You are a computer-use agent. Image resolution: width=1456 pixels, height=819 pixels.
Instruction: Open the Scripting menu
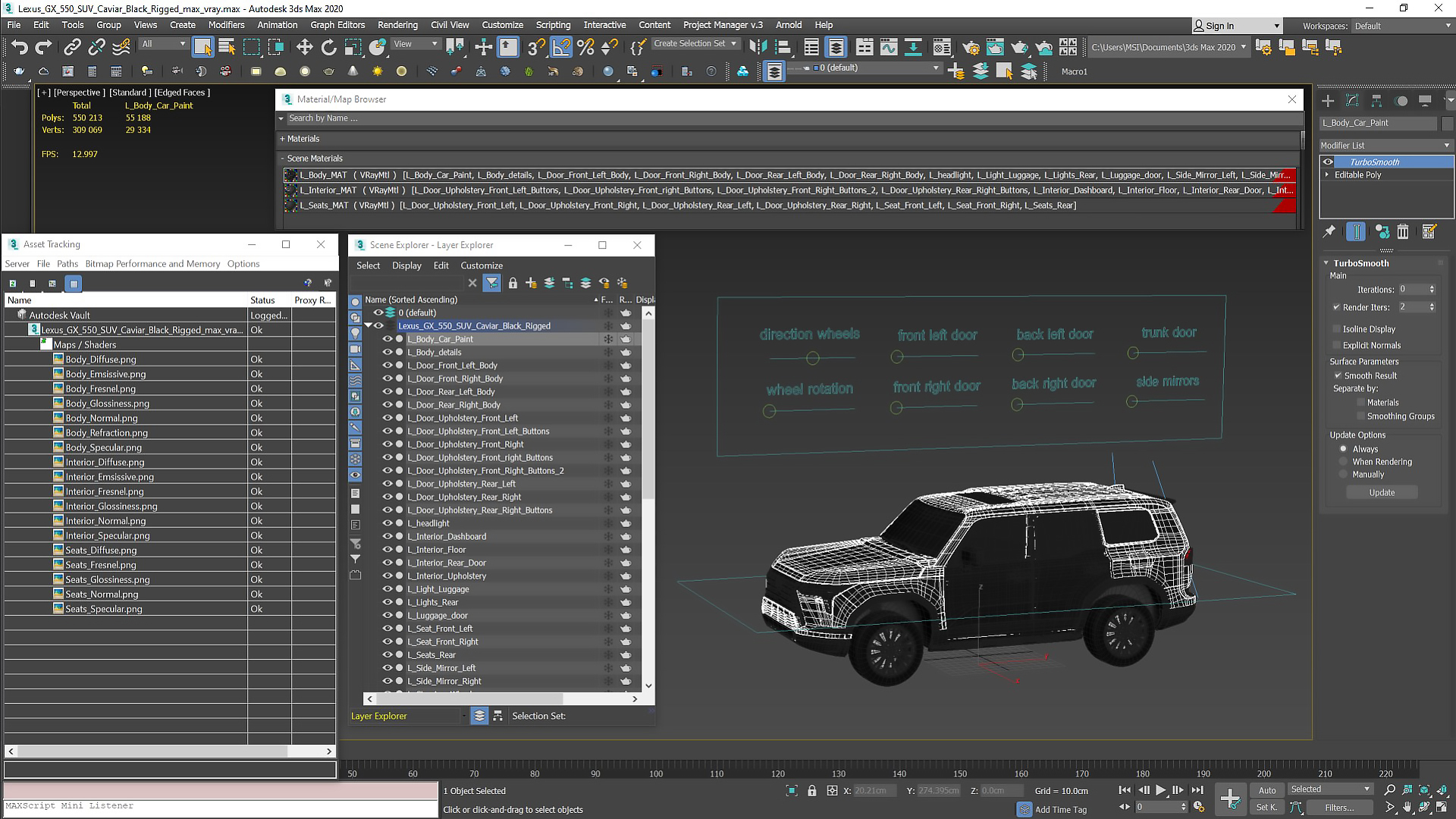coord(553,25)
